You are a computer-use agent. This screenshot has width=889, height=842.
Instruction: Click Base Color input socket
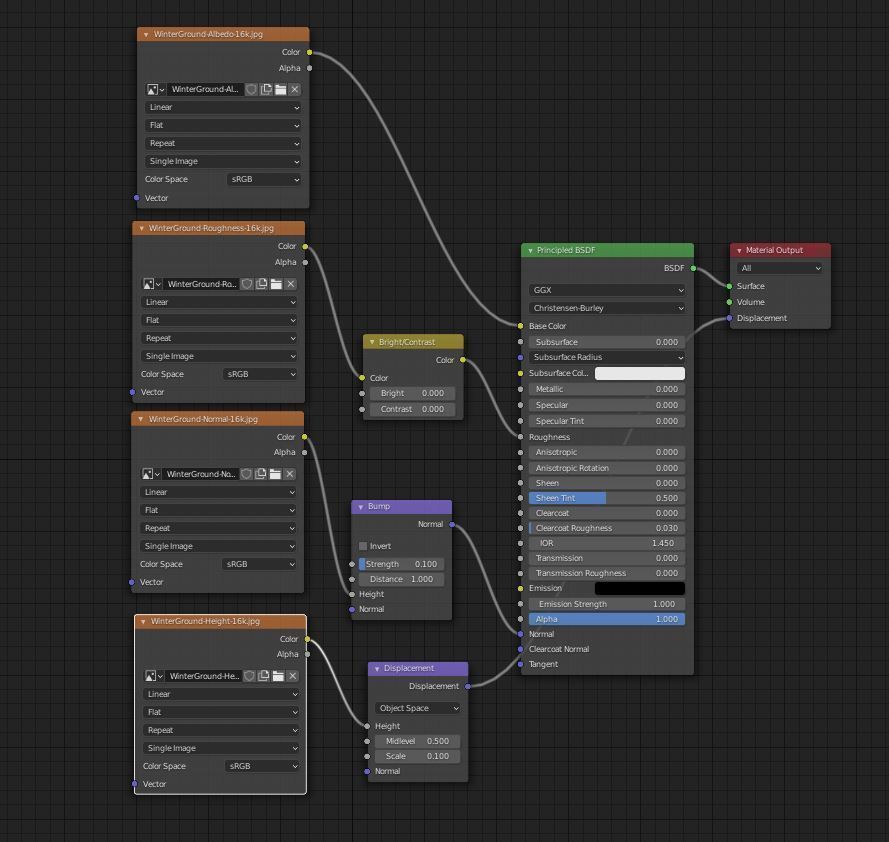click(x=520, y=326)
